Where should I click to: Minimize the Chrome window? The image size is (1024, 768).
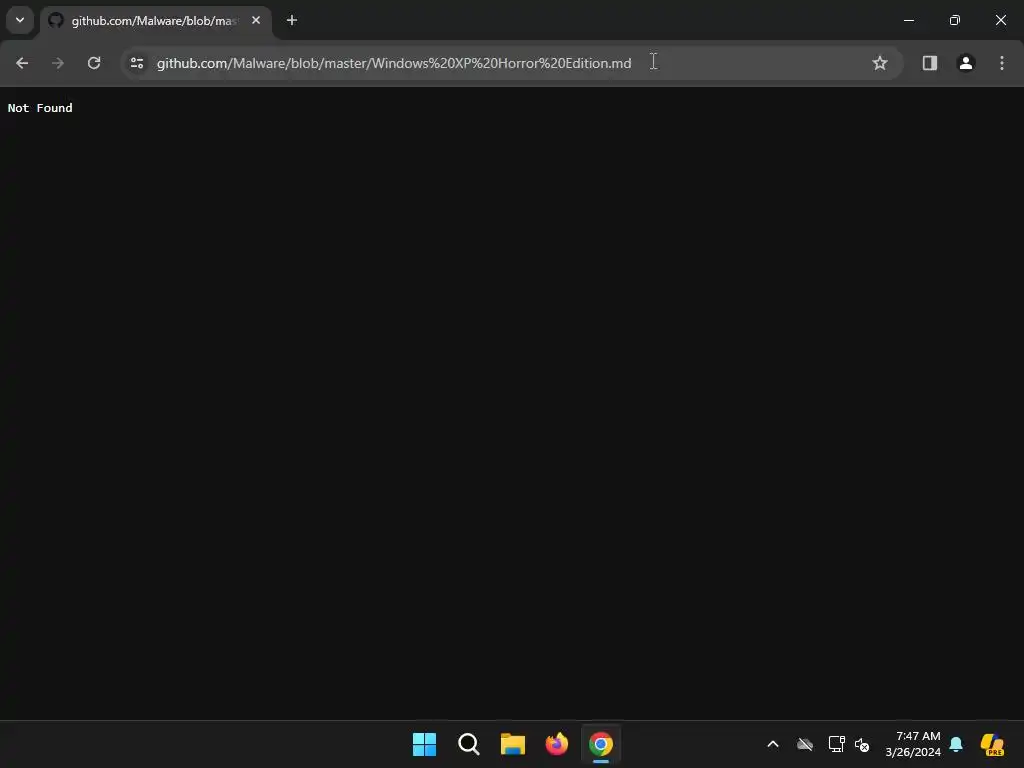coord(908,20)
